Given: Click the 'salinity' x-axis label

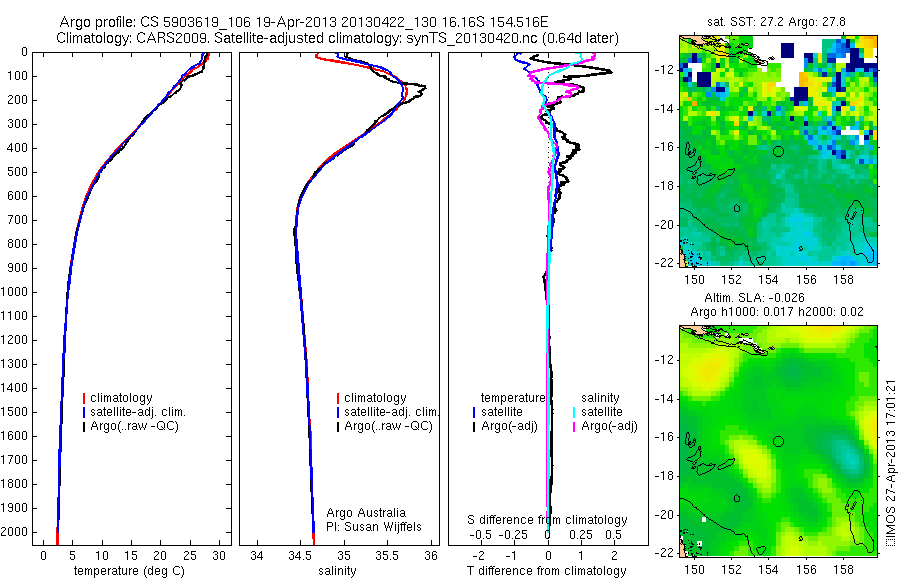Looking at the screenshot, I should point(338,571).
